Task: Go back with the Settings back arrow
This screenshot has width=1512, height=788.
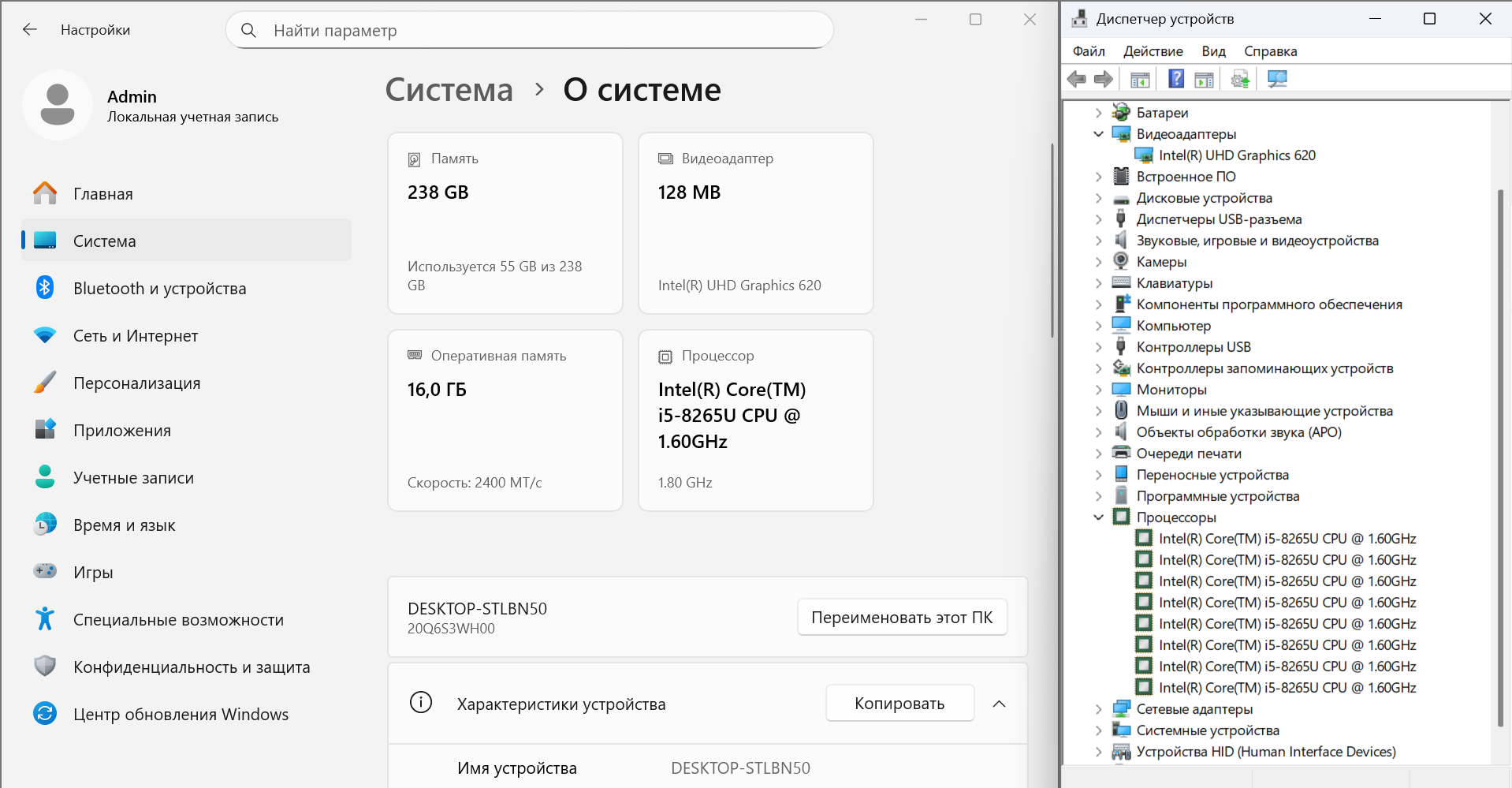Action: click(x=30, y=30)
